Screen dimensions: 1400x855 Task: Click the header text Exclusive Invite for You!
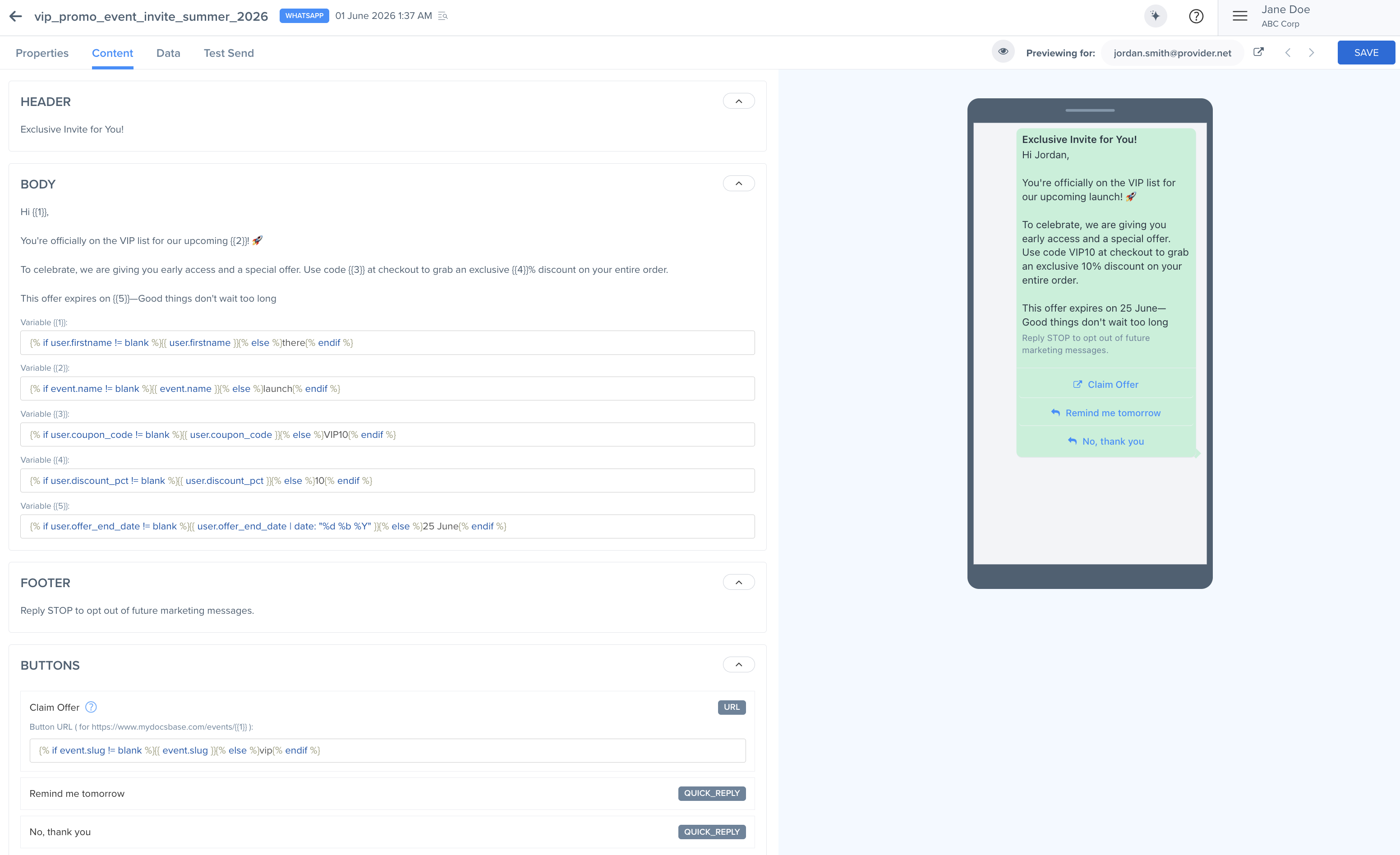point(72,129)
